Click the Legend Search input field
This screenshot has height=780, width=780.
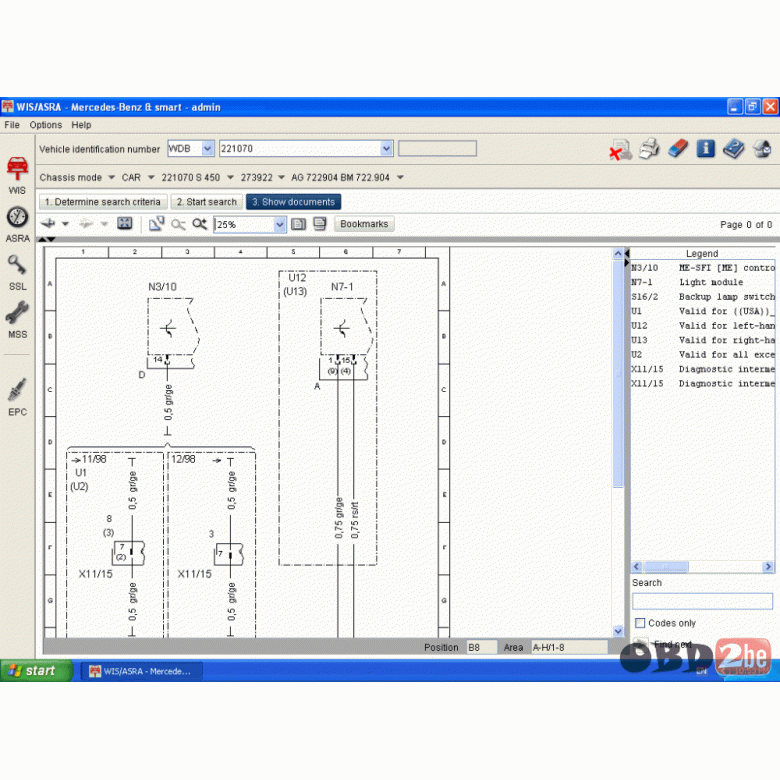(702, 601)
